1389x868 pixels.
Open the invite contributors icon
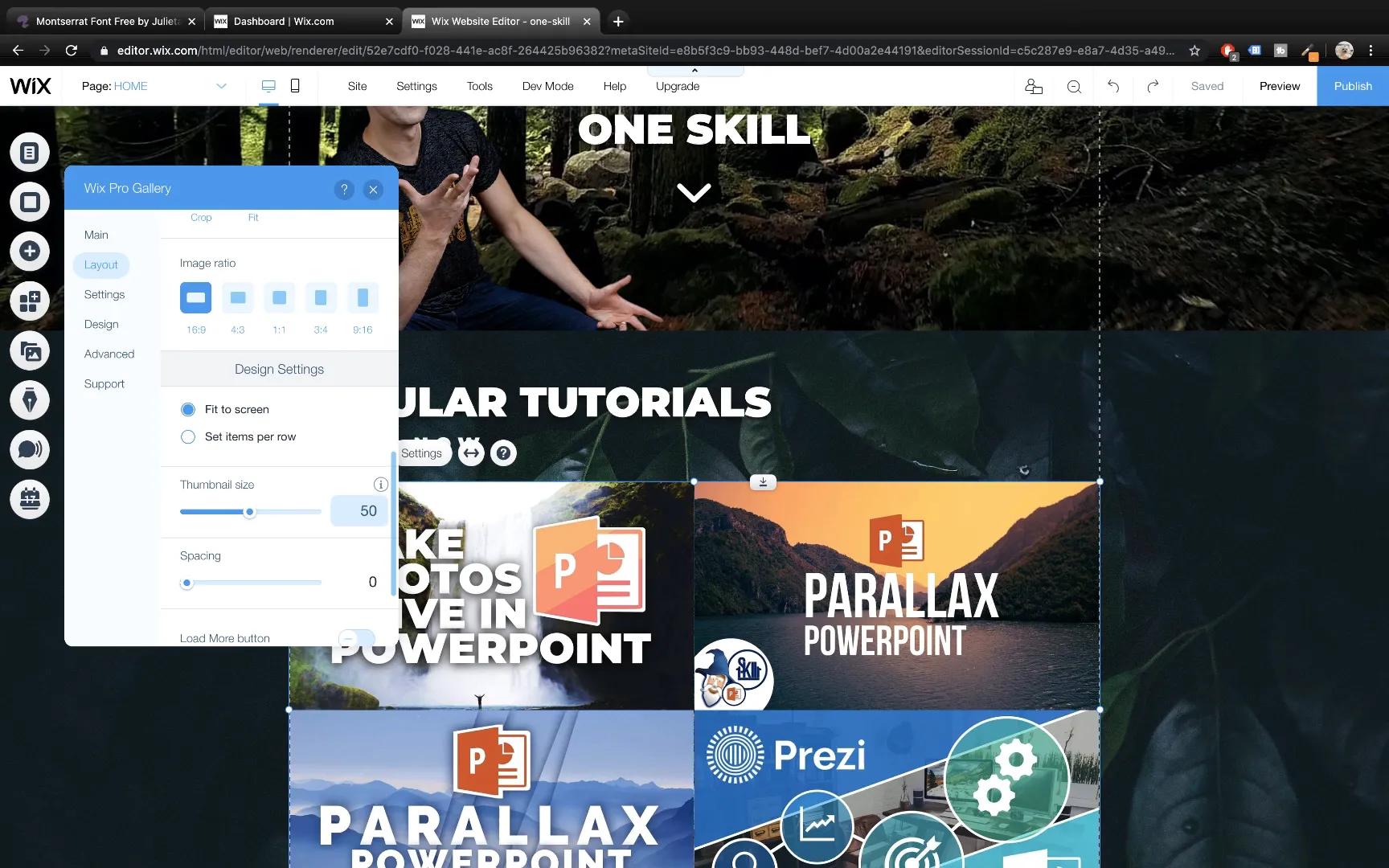[1034, 86]
